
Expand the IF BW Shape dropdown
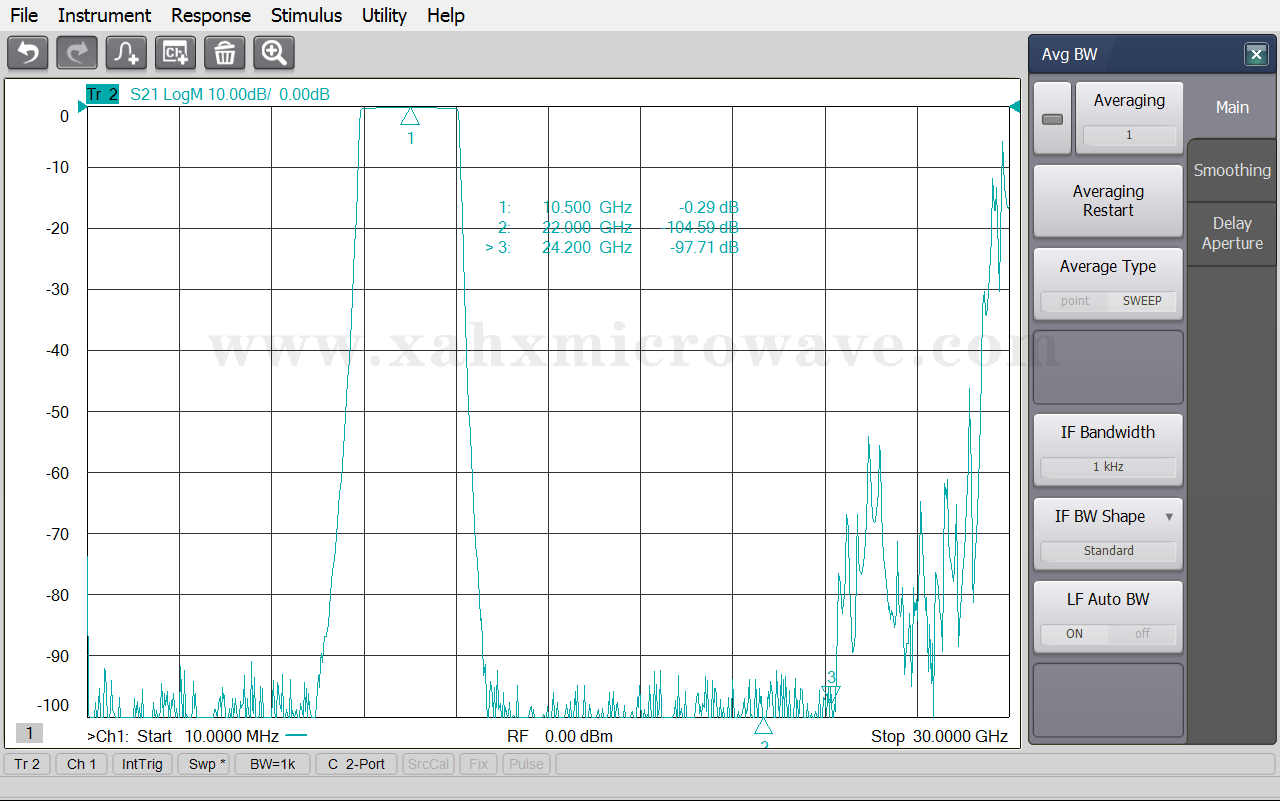(x=1169, y=517)
